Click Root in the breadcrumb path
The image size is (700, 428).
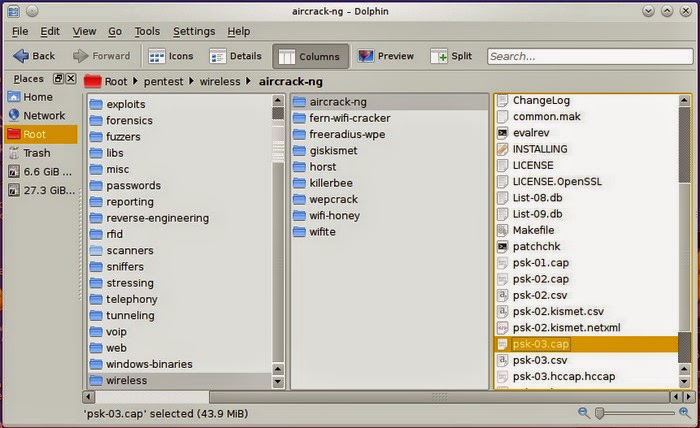tap(116, 82)
